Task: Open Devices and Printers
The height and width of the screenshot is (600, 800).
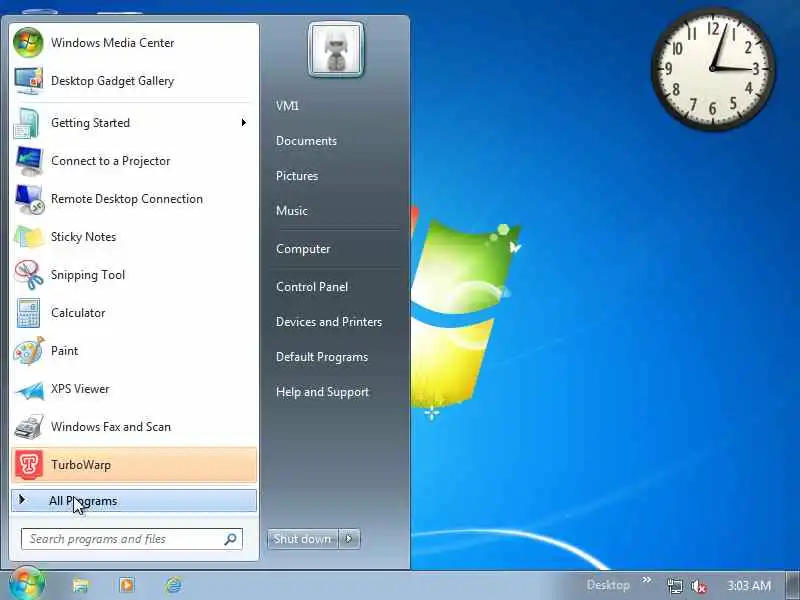Action: pos(329,322)
